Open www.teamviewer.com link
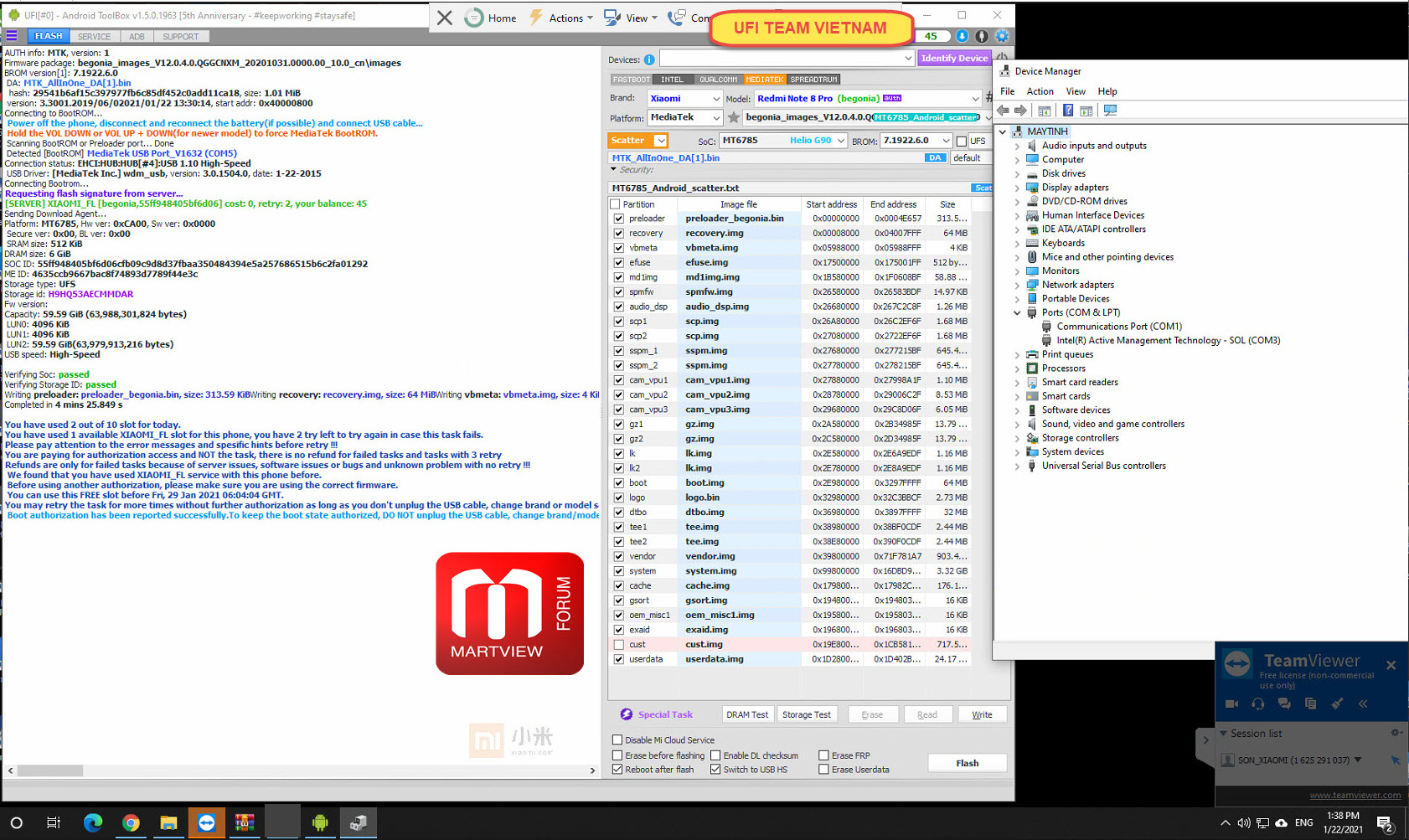The height and width of the screenshot is (840, 1409). click(x=1355, y=795)
